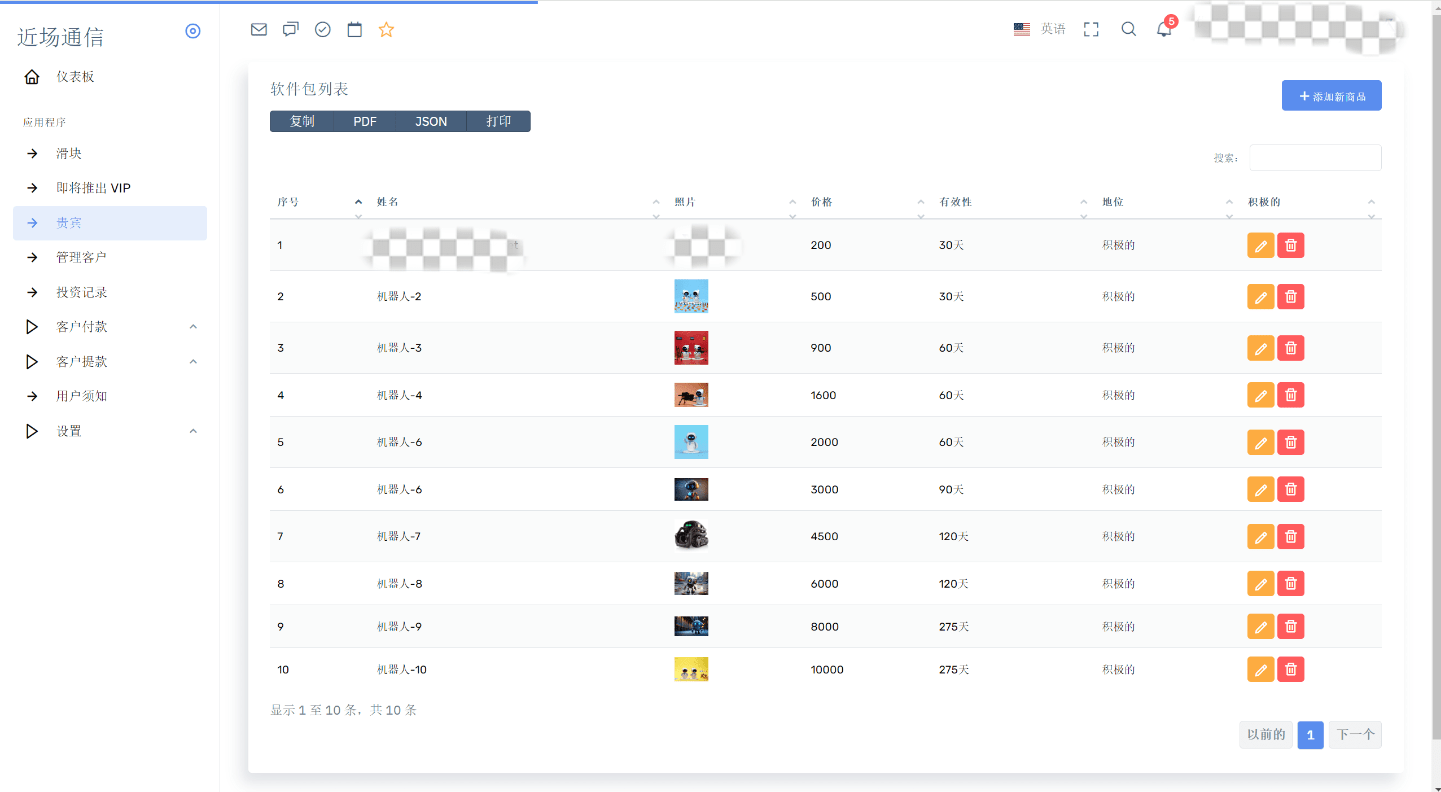
Task: Edit the 机器人-7 row
Action: click(x=1261, y=536)
